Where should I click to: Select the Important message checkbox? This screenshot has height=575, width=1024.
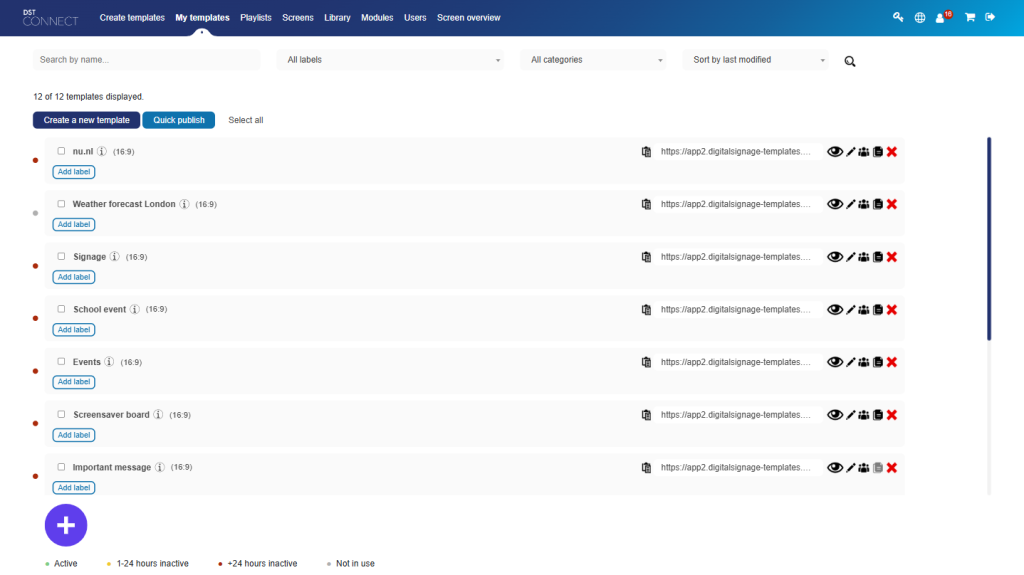61,467
